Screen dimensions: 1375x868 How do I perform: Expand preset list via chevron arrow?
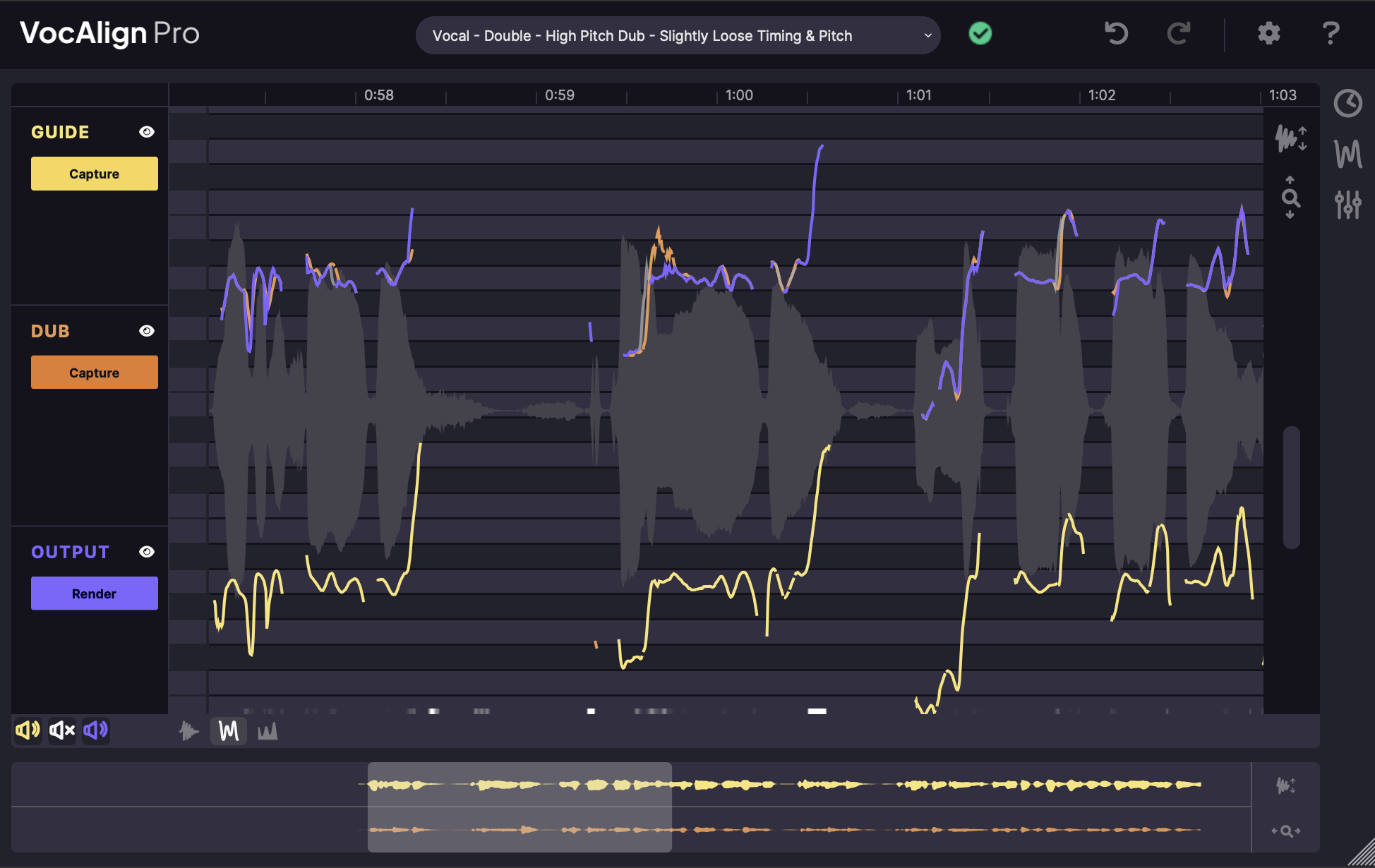pyautogui.click(x=927, y=36)
